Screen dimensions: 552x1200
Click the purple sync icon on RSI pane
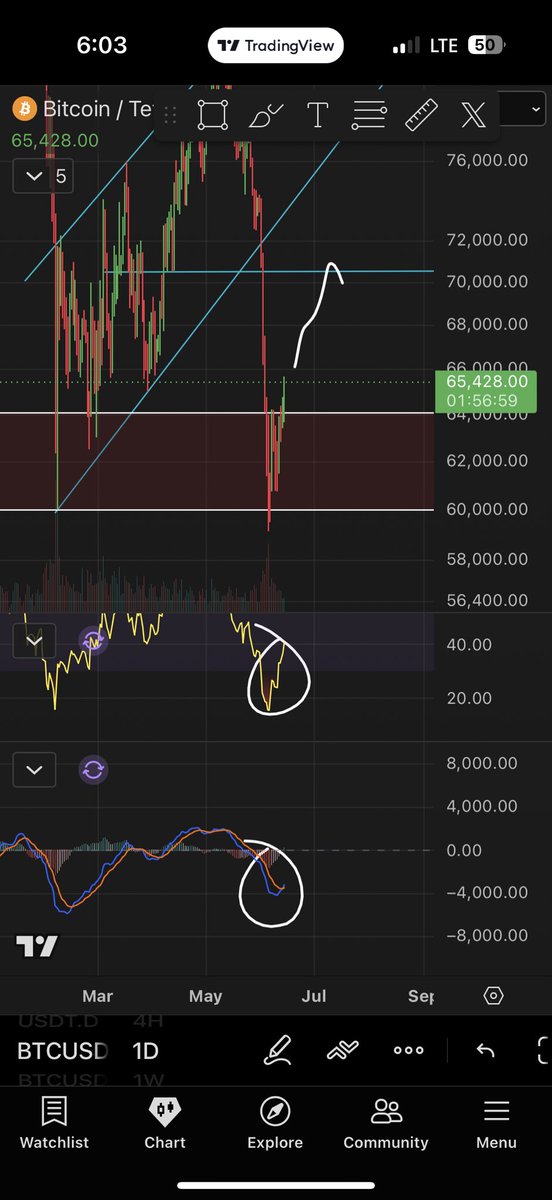[x=93, y=641]
